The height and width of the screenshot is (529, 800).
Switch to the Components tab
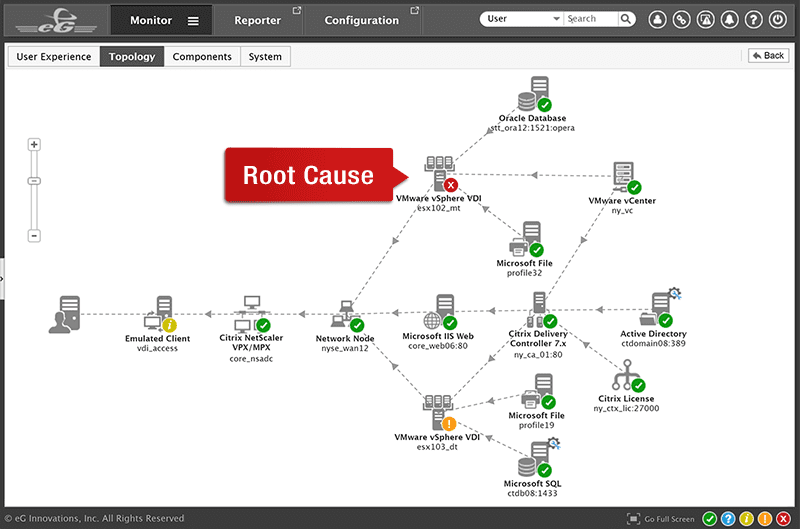(x=202, y=57)
